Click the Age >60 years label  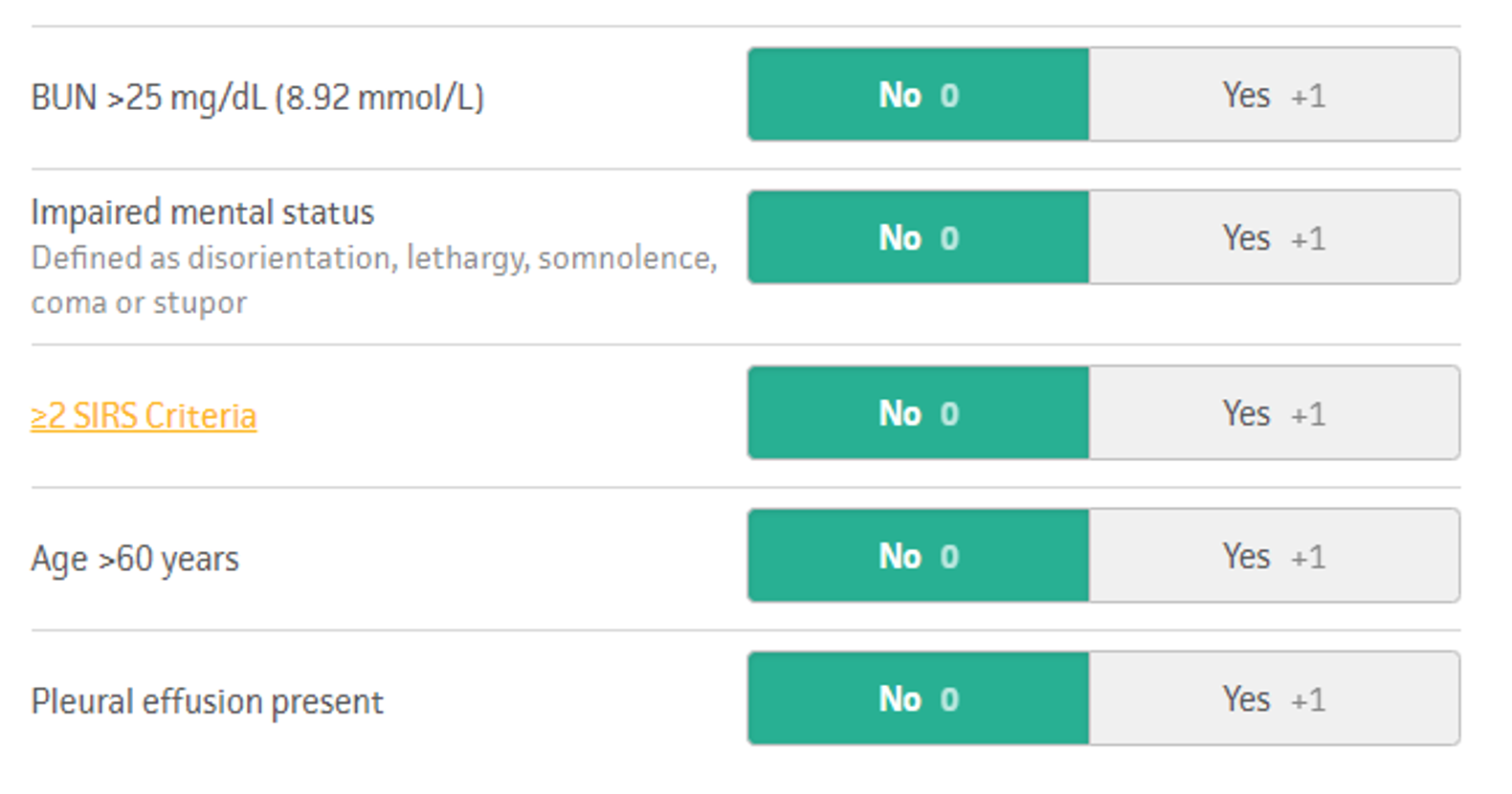pos(135,559)
